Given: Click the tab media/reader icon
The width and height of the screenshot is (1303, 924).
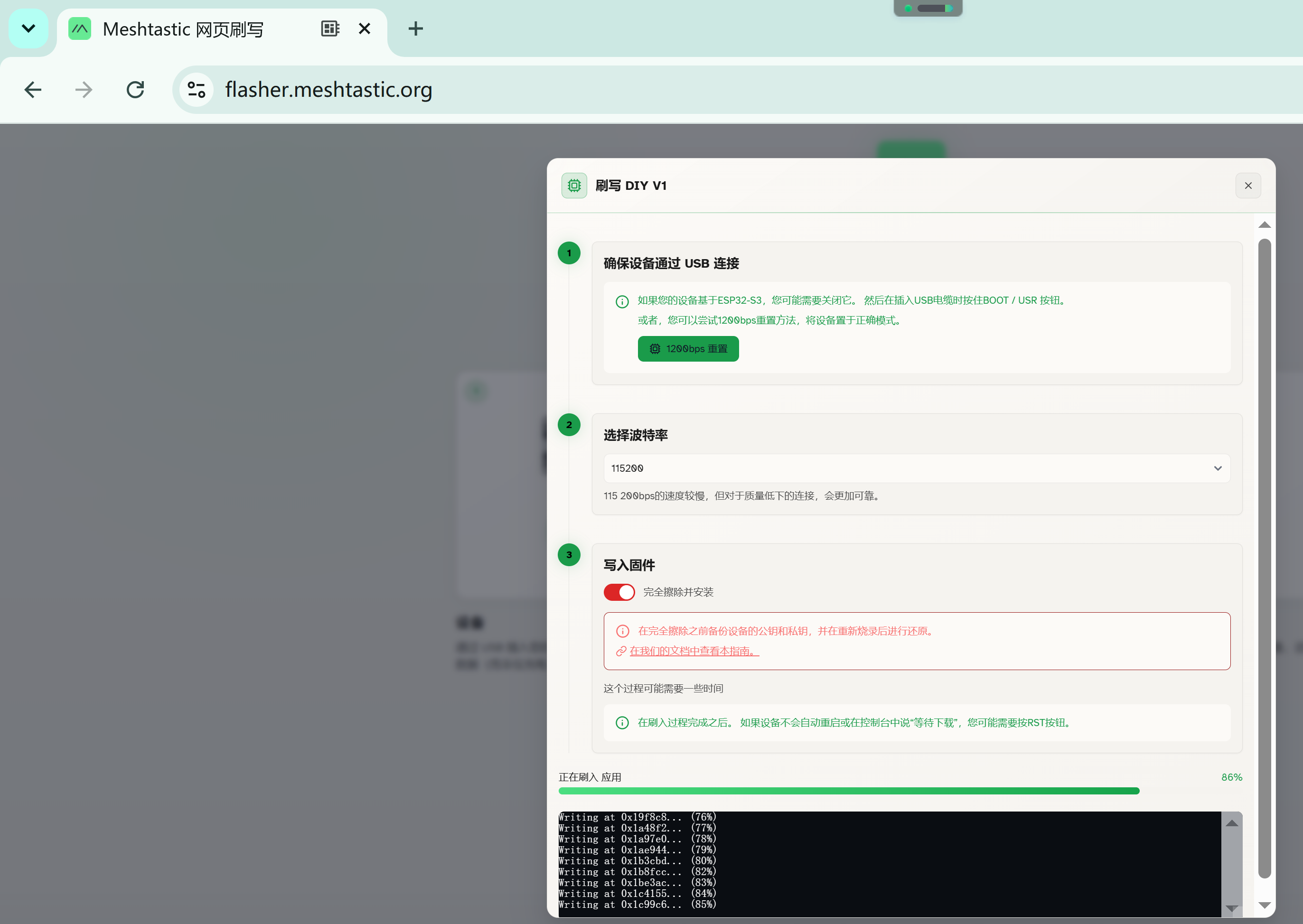Looking at the screenshot, I should (x=330, y=28).
